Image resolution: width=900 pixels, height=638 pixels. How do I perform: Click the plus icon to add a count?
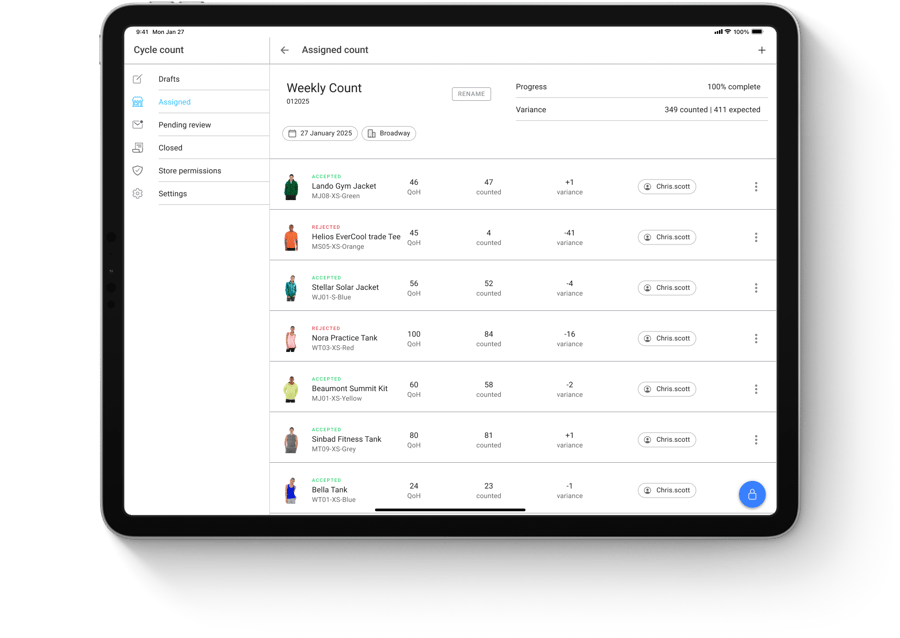pos(762,49)
